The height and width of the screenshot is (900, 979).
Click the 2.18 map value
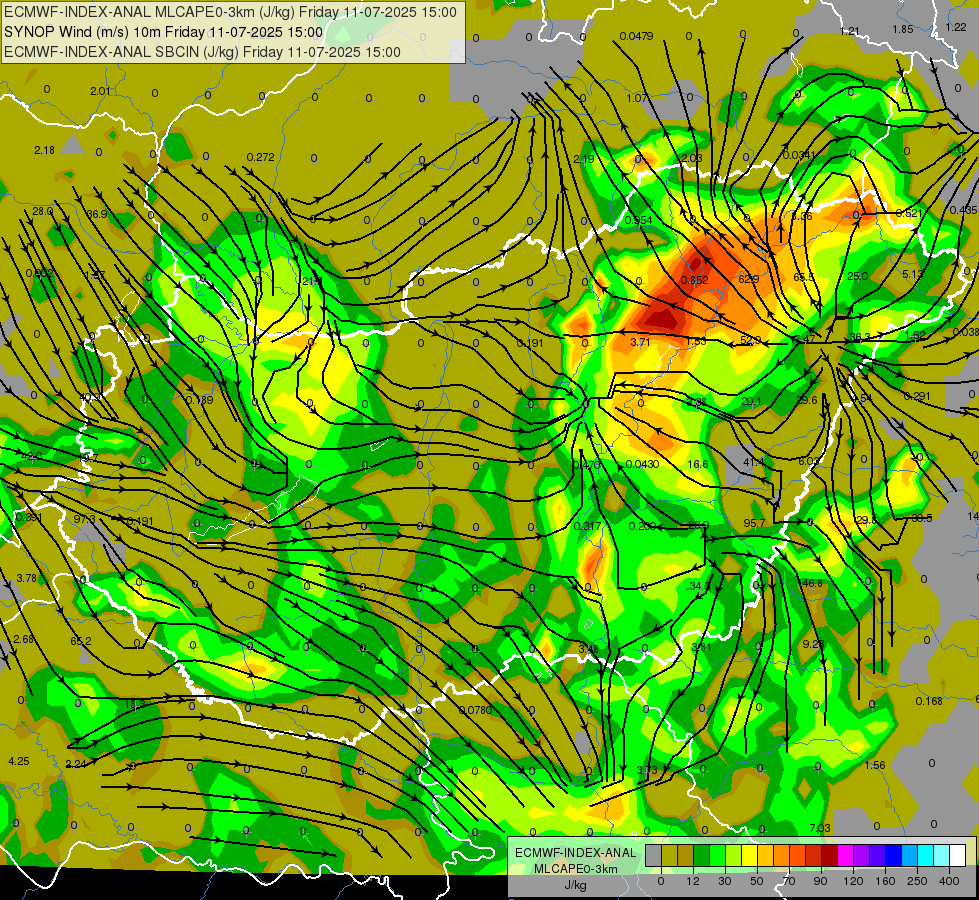(44, 151)
